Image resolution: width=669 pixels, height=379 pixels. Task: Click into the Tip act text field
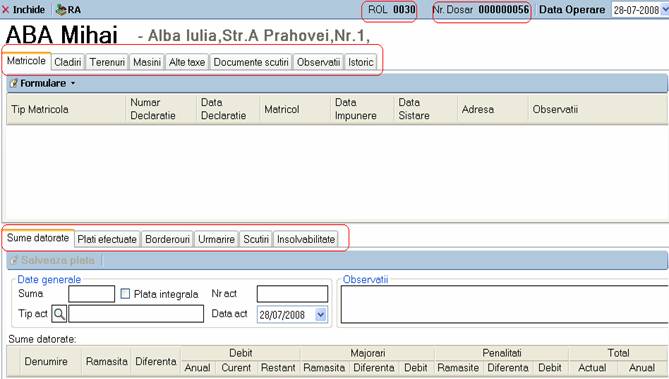(136, 314)
